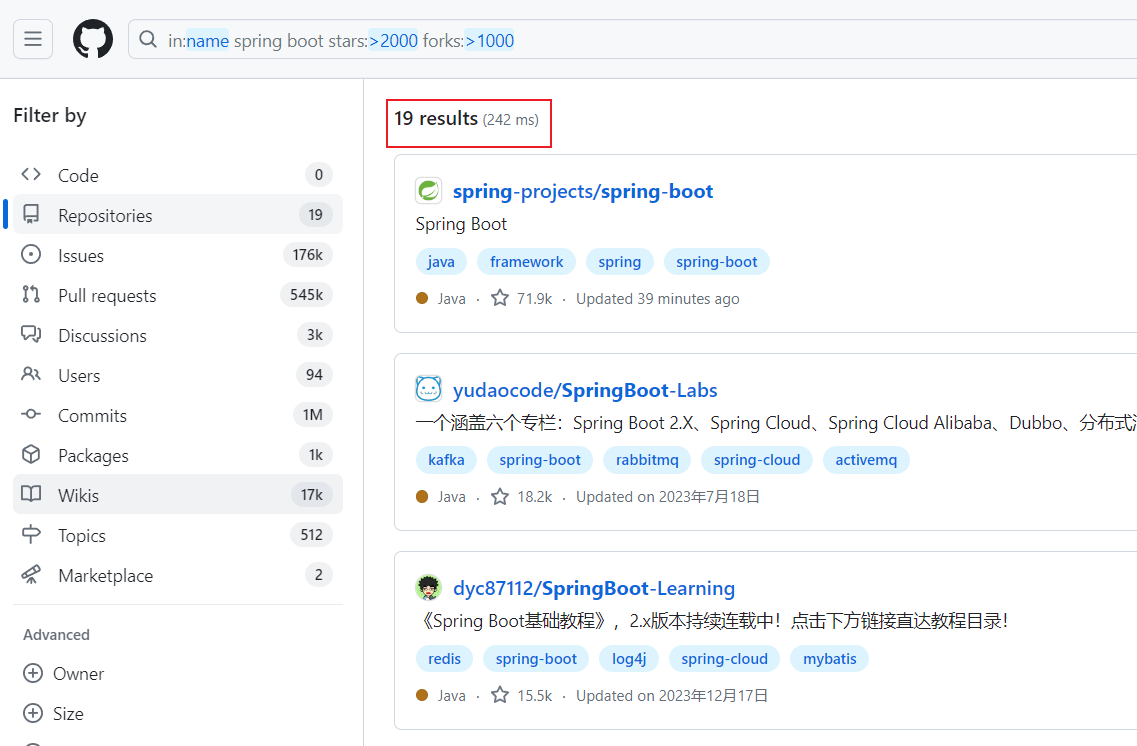
Task: Click the yudaocode avatar icon
Action: pos(429,389)
